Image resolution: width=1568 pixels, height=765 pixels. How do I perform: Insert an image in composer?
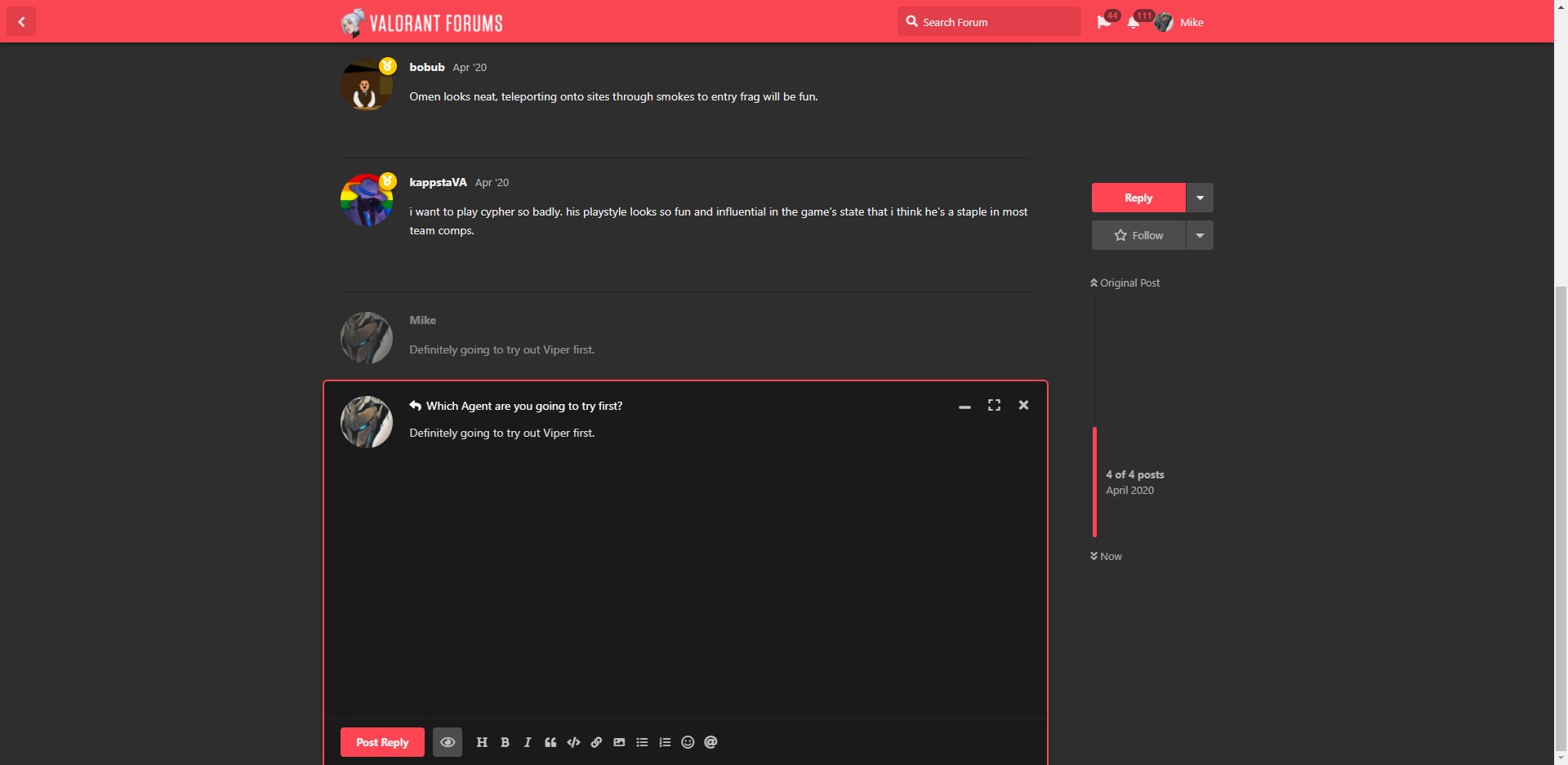point(619,742)
